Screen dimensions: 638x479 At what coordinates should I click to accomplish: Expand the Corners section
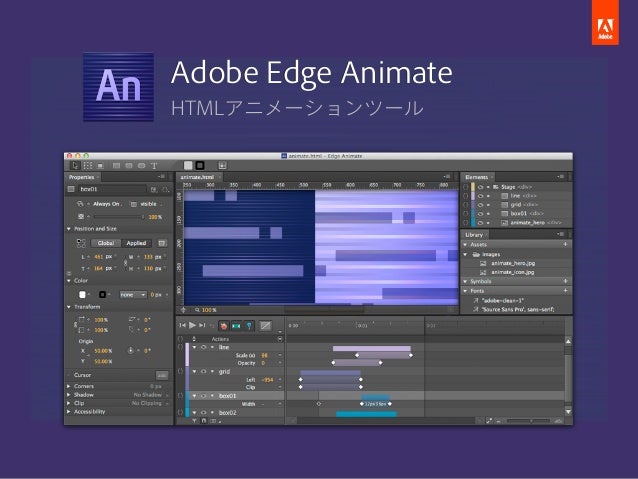[x=69, y=386]
